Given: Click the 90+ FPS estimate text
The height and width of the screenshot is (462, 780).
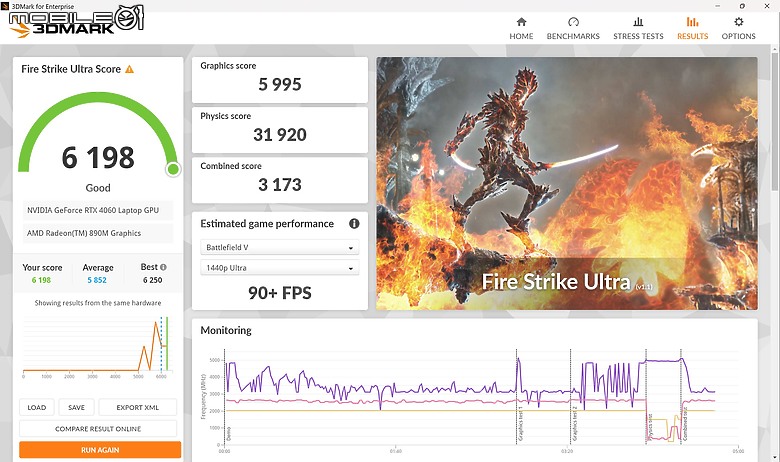Looking at the screenshot, I should tap(280, 293).
